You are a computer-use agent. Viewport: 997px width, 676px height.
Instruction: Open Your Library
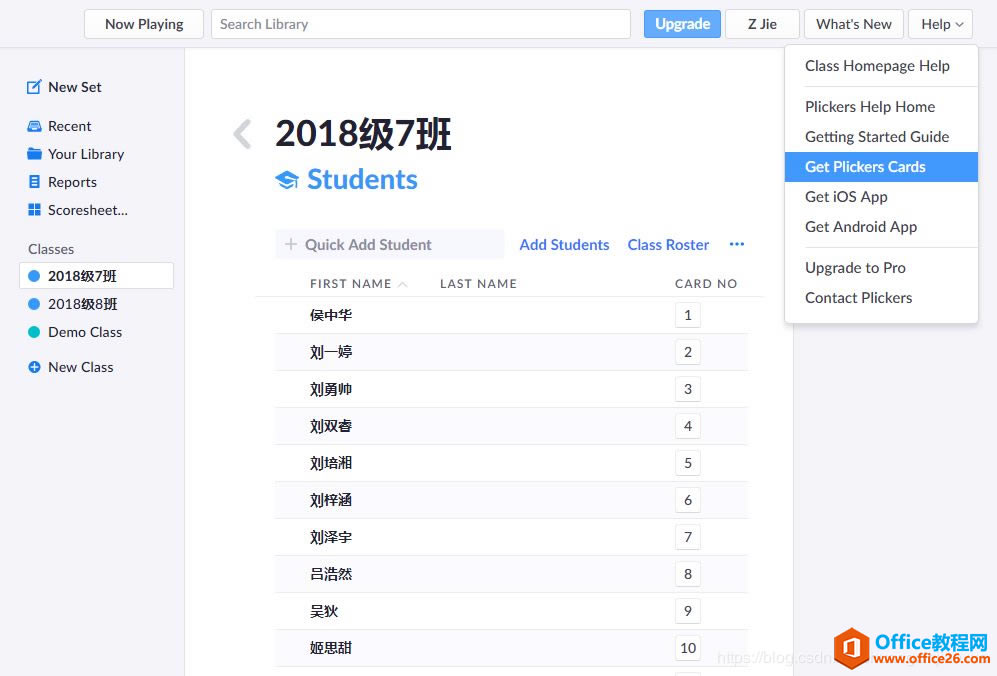click(x=85, y=154)
